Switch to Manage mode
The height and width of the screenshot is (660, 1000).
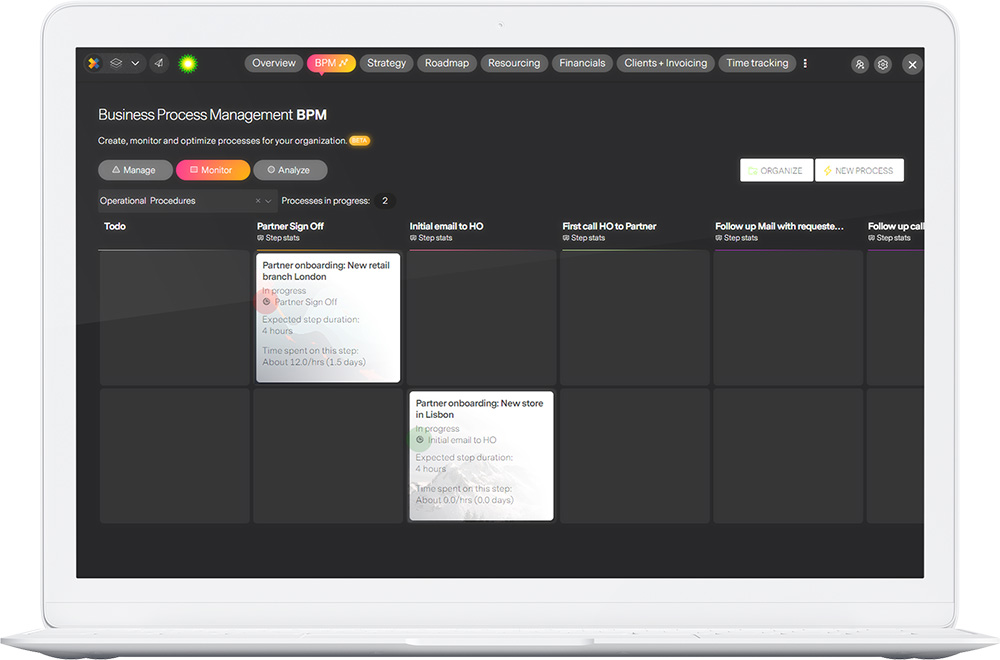coord(135,169)
